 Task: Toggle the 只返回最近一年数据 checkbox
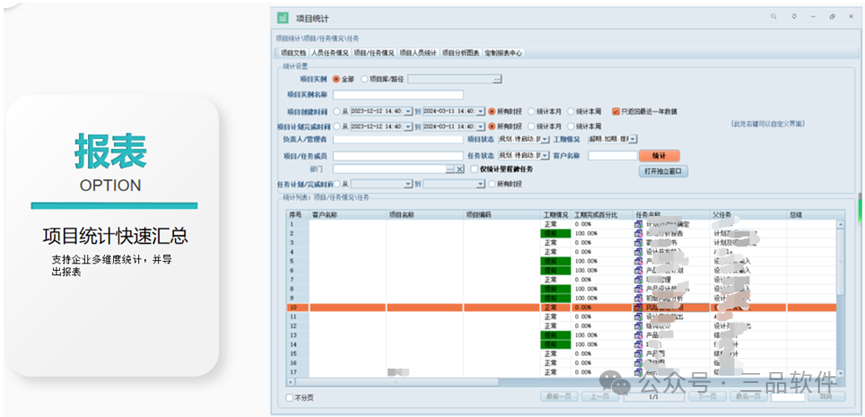tap(615, 111)
